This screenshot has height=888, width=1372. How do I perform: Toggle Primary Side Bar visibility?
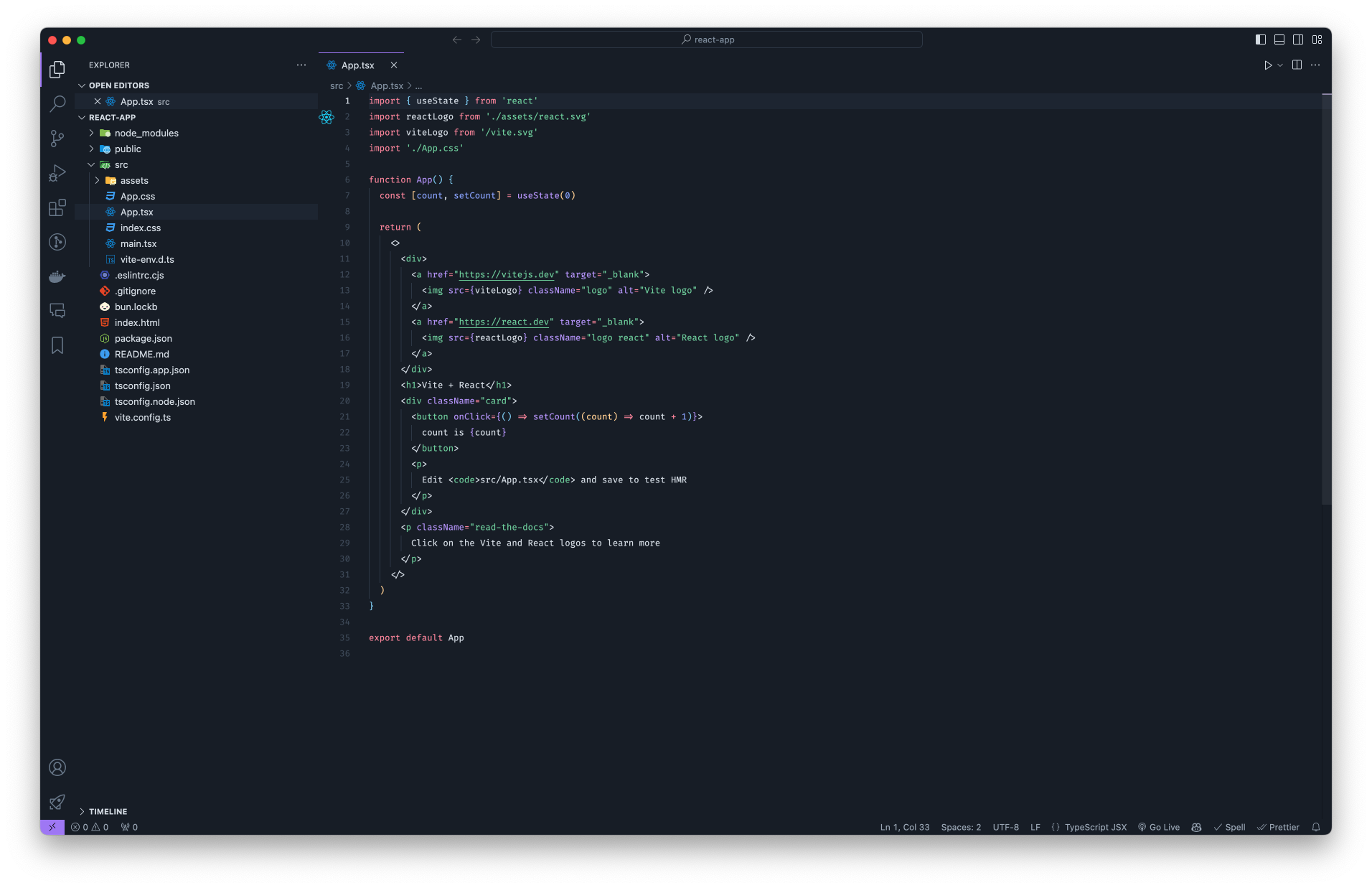click(1261, 39)
